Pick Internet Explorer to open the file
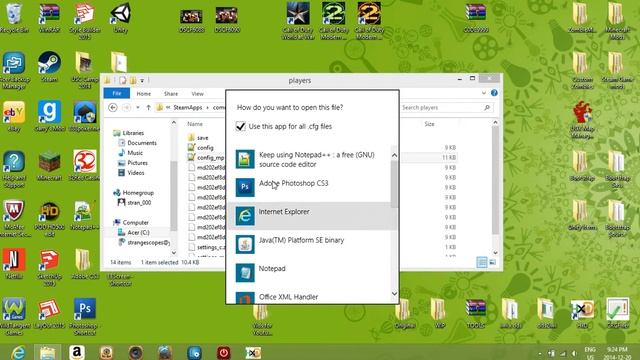The image size is (640, 360). 313,216
